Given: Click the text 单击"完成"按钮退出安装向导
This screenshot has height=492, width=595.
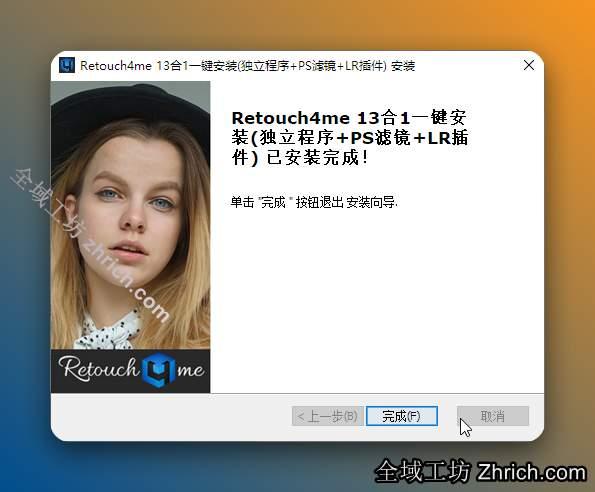Looking at the screenshot, I should (314, 202).
